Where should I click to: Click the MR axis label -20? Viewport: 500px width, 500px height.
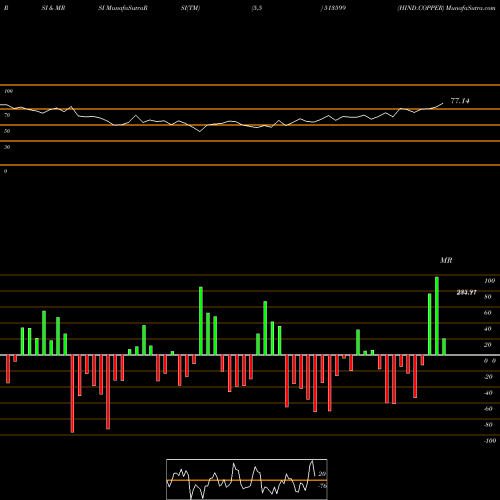(488, 377)
